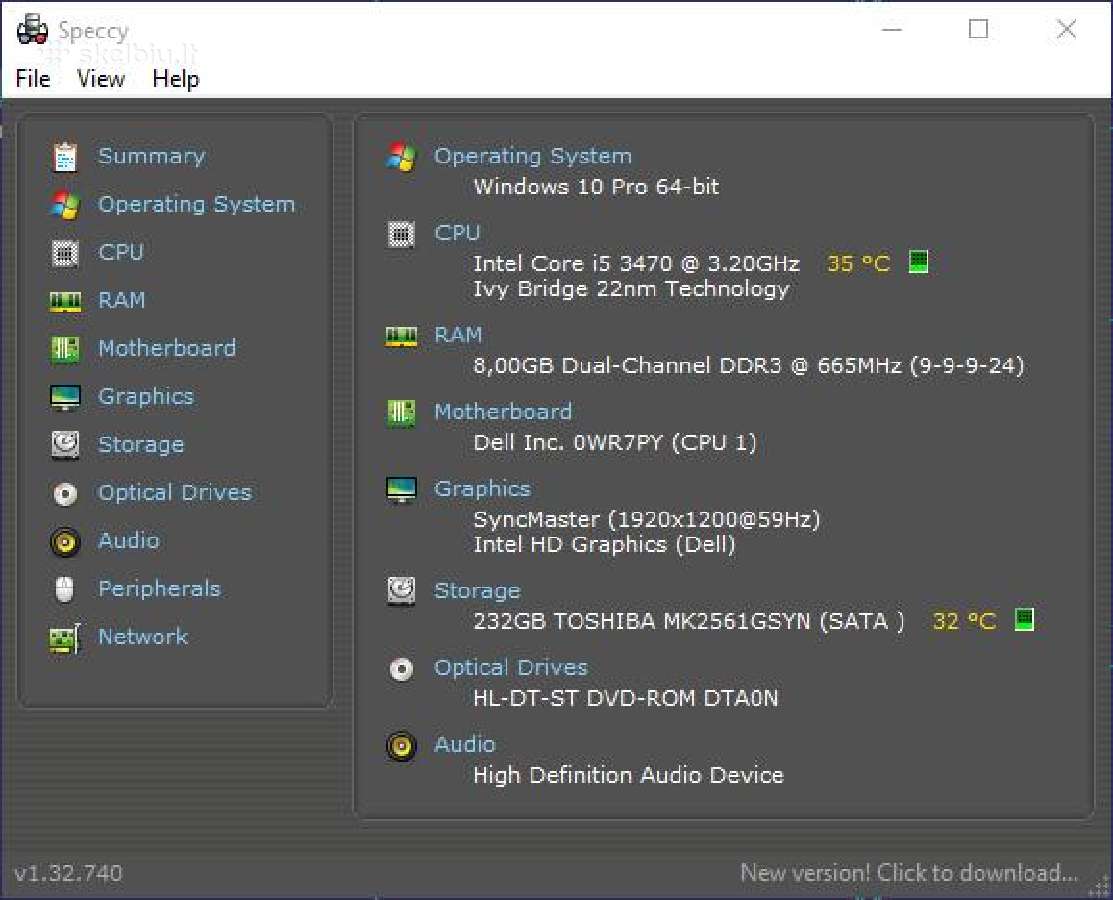Click the Storage heading link in summary

(x=478, y=591)
